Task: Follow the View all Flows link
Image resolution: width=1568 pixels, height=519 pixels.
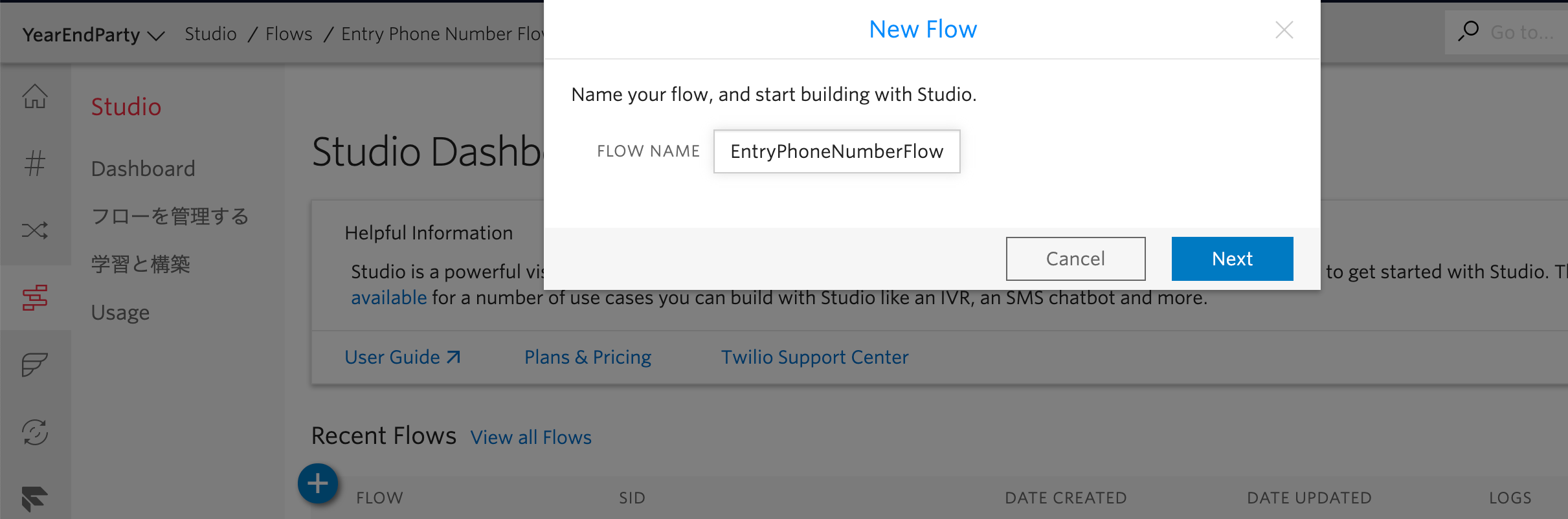Action: pyautogui.click(x=531, y=437)
